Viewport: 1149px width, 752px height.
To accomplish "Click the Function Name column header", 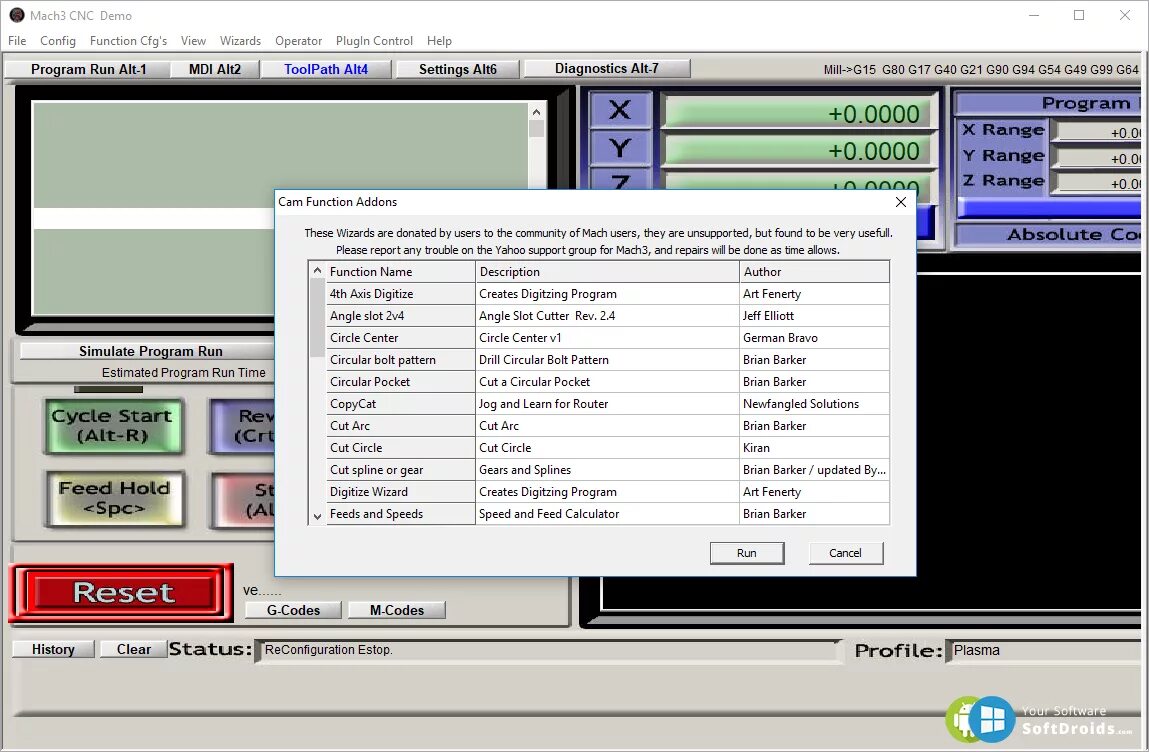I will tap(401, 272).
